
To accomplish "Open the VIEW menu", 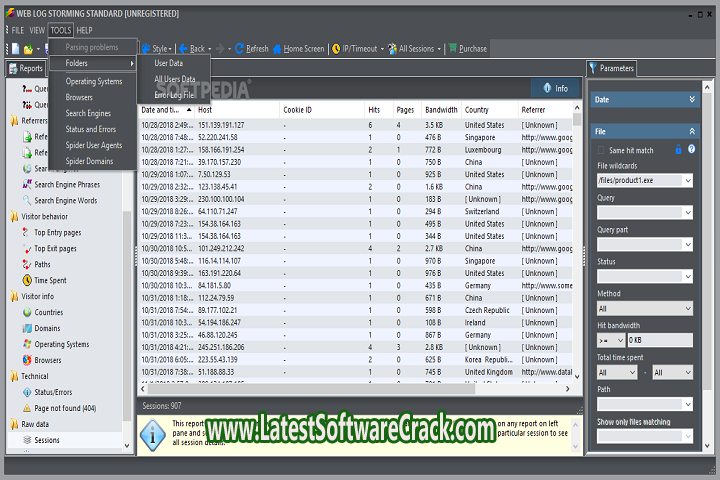I will (37, 30).
